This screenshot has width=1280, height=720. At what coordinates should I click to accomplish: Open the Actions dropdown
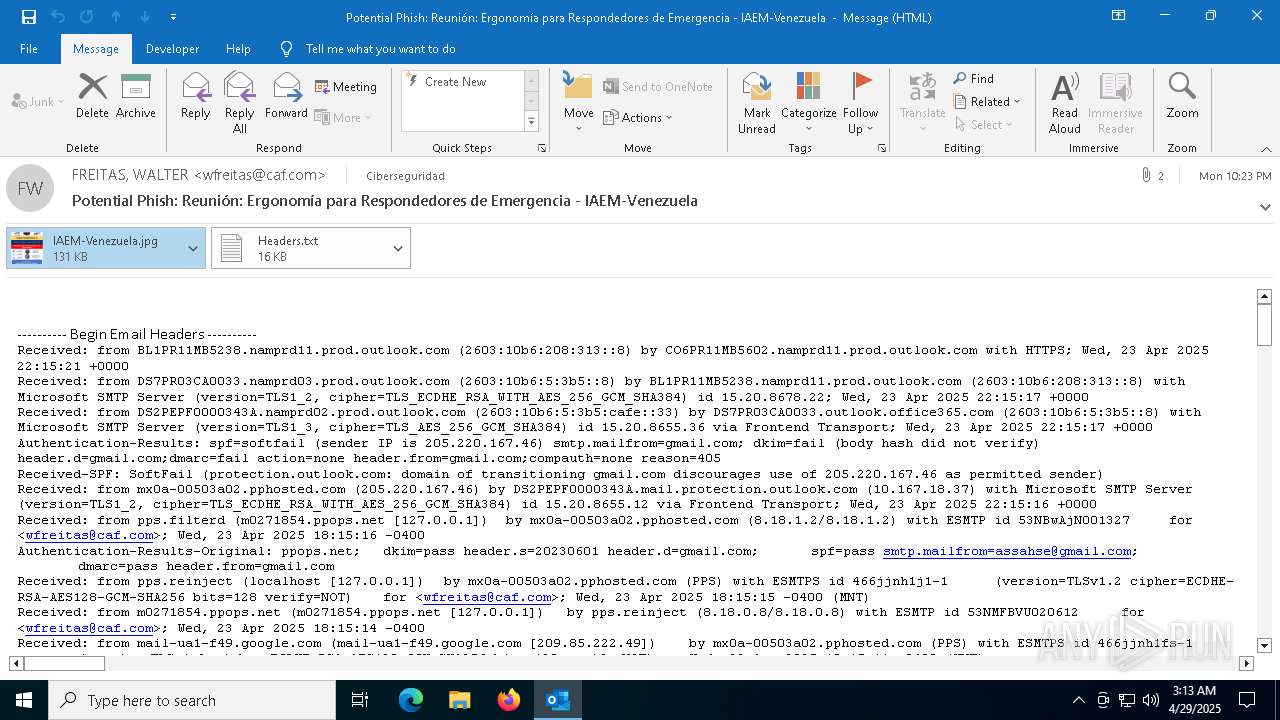point(638,117)
